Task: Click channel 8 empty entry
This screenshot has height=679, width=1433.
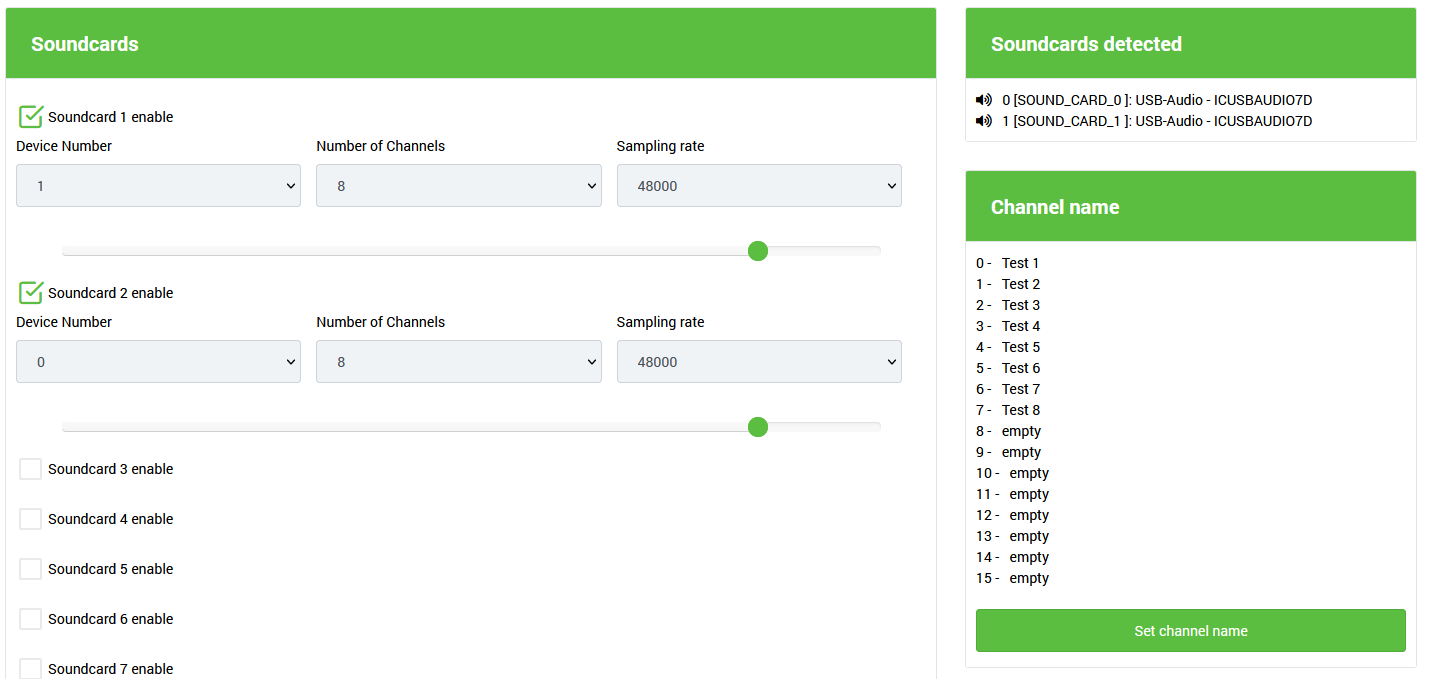Action: point(1020,431)
